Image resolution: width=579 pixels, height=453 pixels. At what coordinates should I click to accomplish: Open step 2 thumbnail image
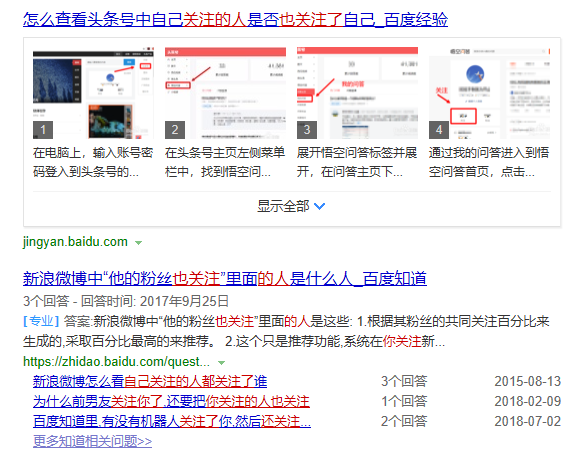coord(225,93)
